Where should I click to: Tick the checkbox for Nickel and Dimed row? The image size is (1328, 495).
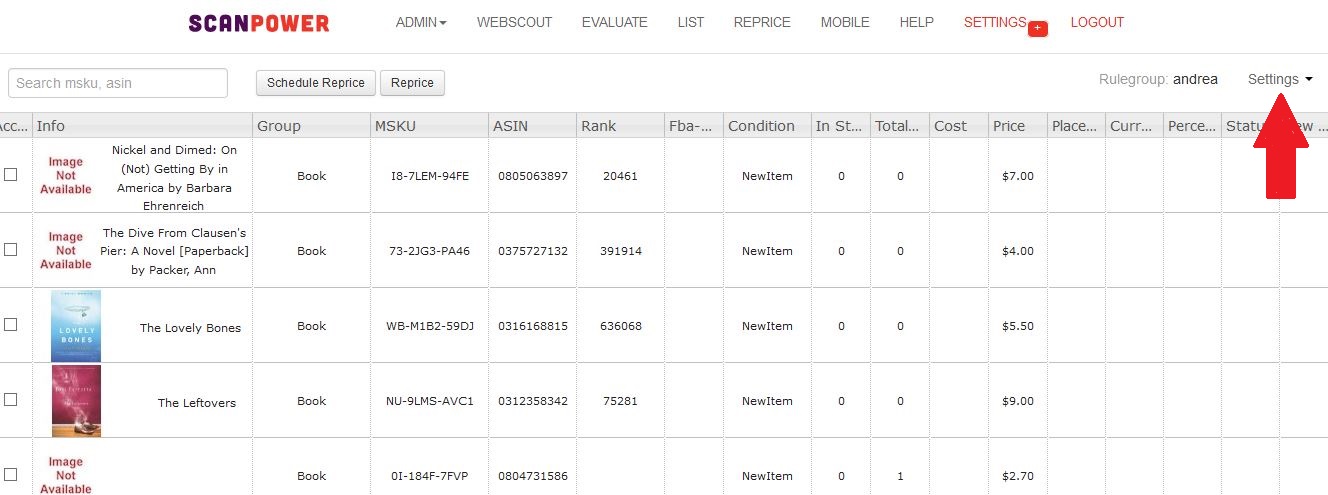11,174
